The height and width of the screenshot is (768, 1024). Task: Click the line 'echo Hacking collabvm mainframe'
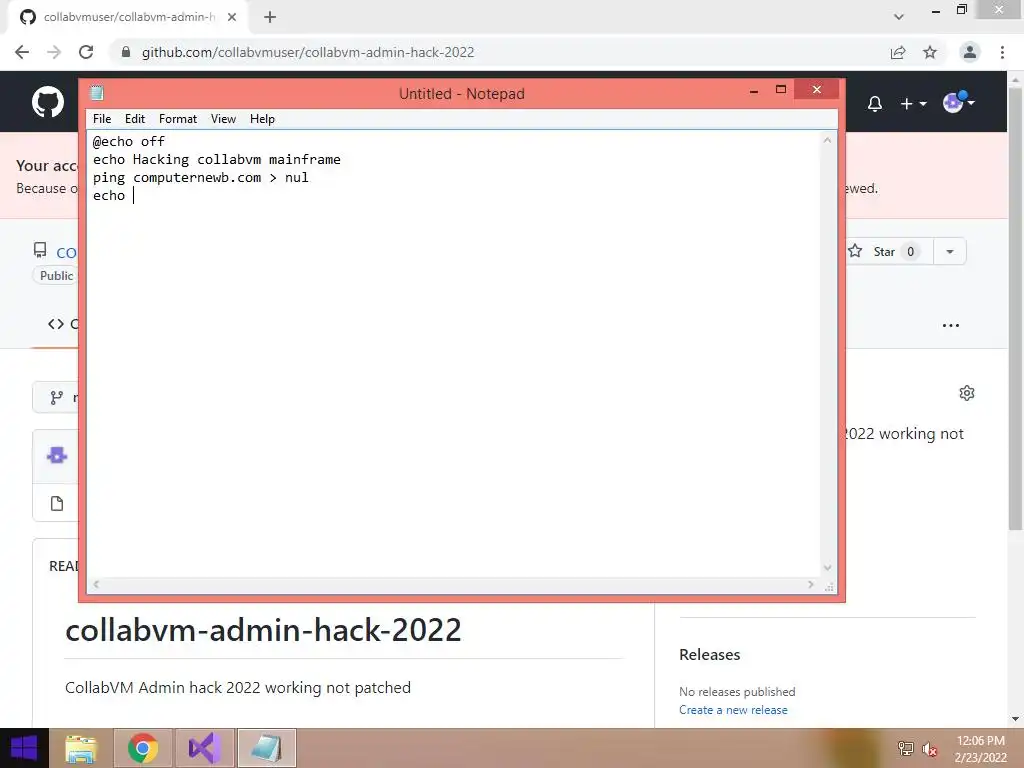[216, 159]
